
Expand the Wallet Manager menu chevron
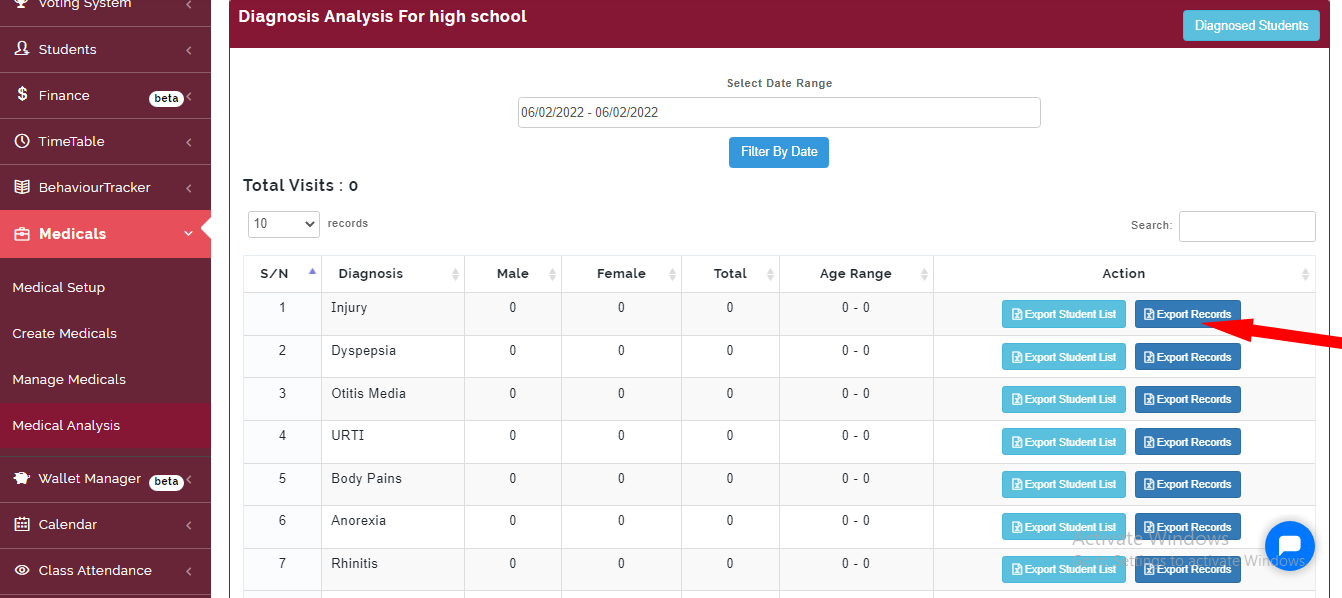point(189,480)
